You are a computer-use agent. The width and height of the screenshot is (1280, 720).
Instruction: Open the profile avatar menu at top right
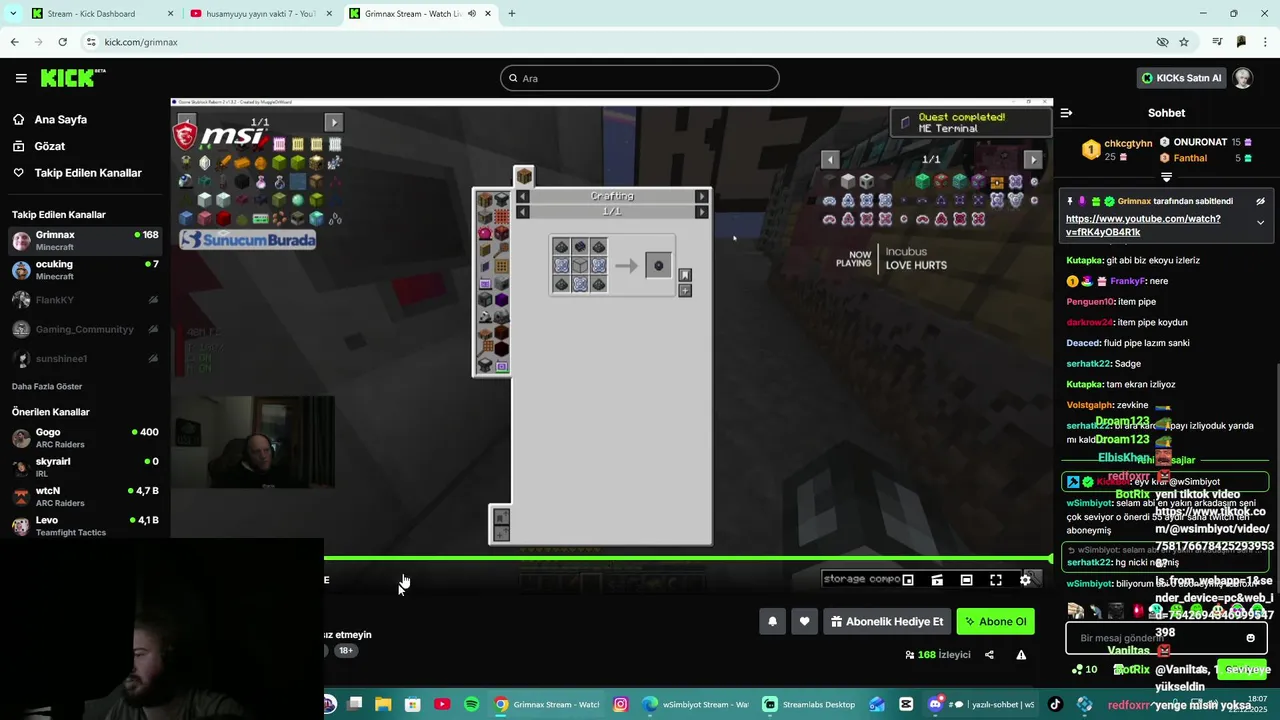coord(1243,78)
